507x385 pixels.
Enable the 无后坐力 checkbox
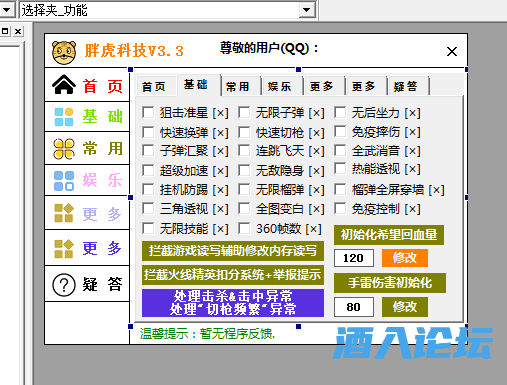click(340, 112)
